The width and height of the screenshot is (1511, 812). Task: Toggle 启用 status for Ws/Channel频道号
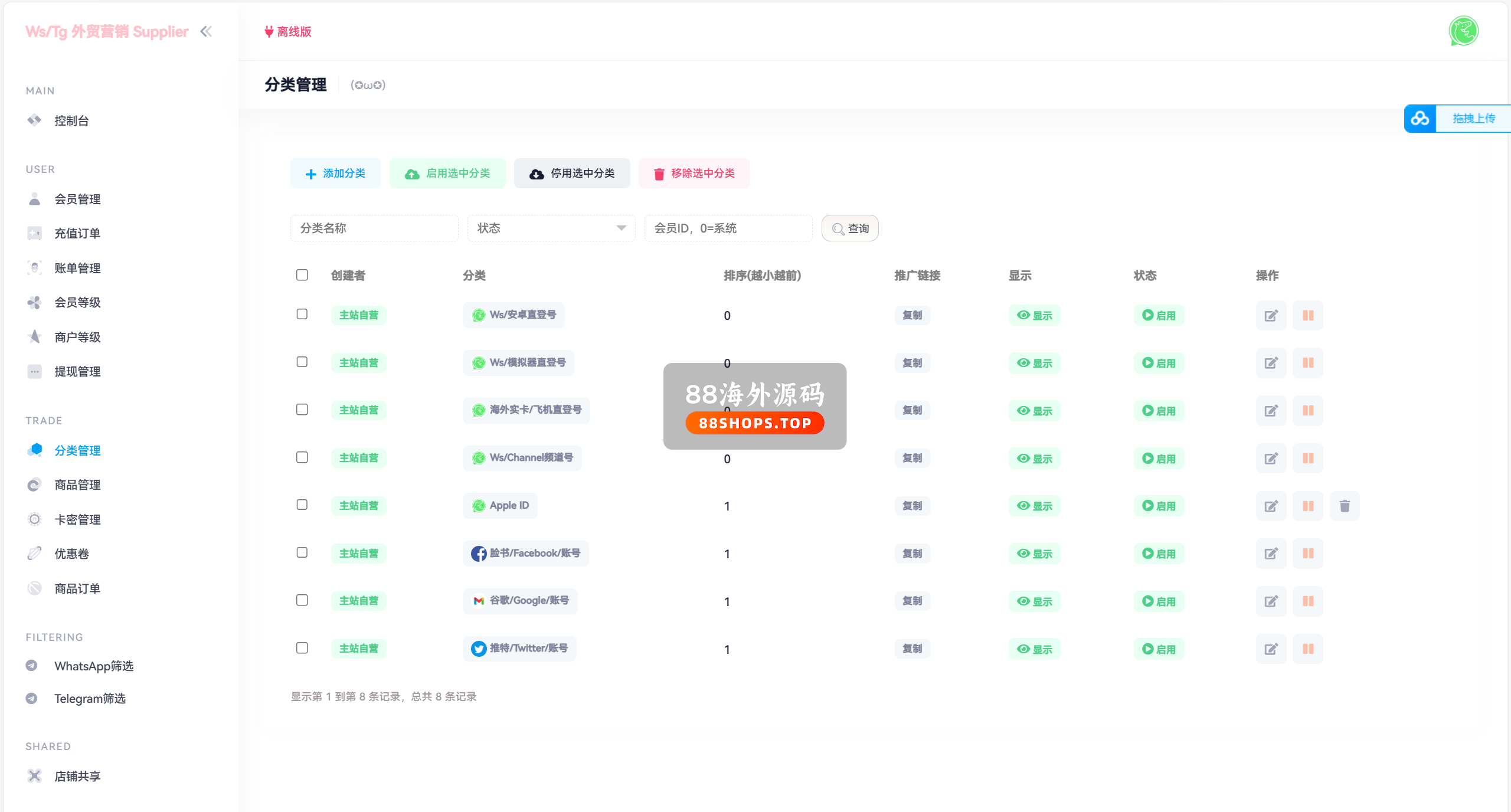click(1159, 459)
